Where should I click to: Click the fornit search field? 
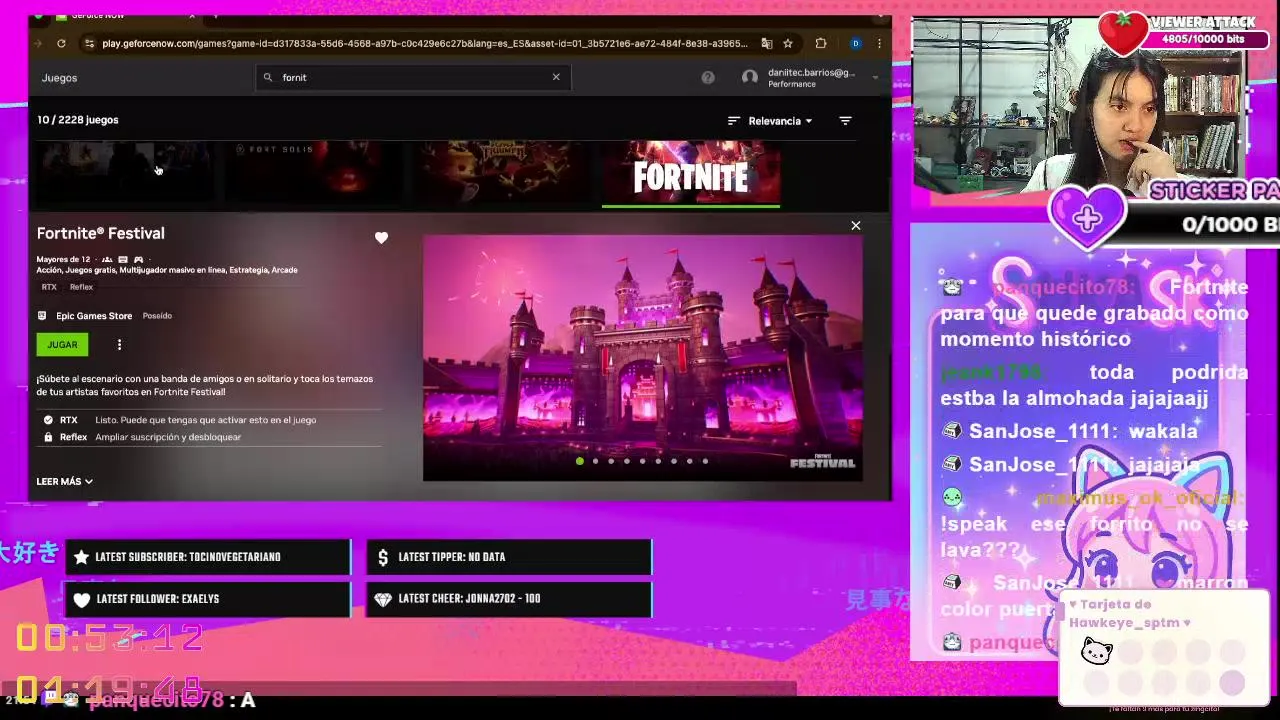pos(413,77)
